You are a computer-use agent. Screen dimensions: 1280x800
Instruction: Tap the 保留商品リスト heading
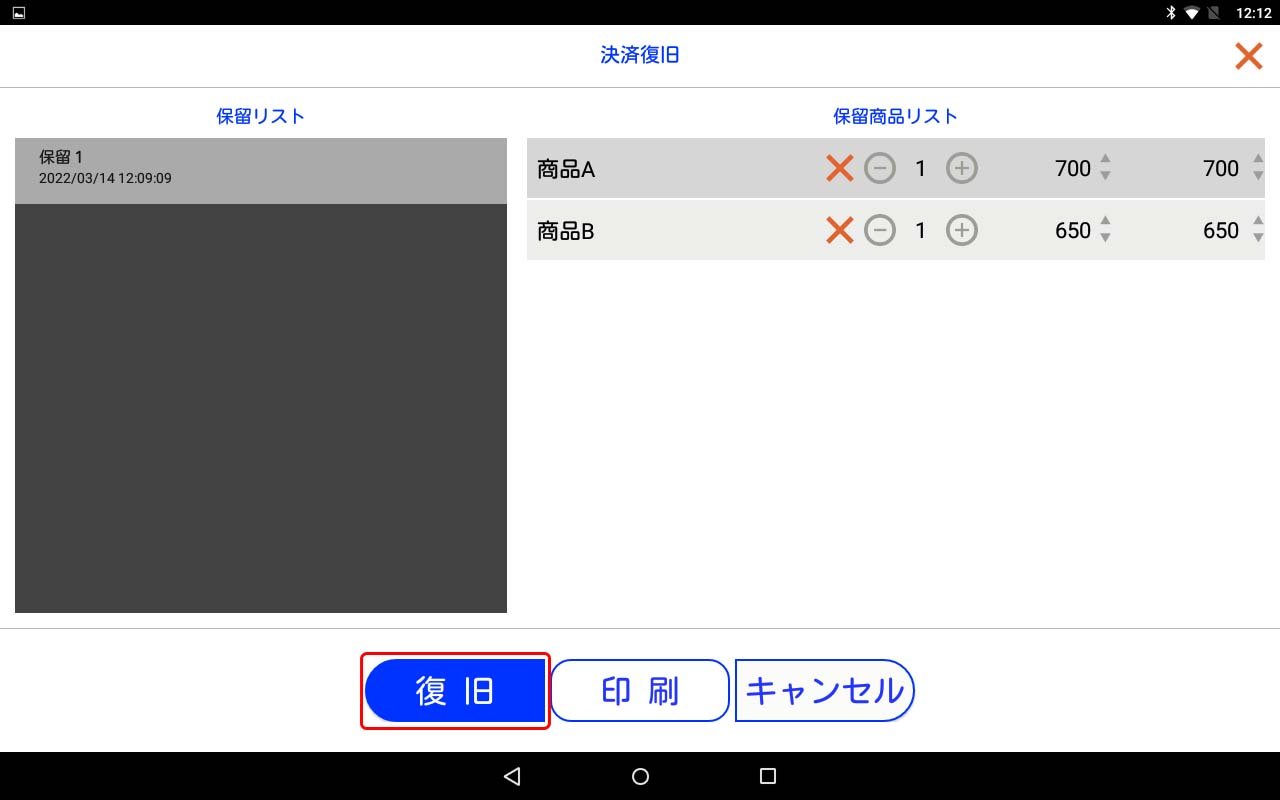(896, 116)
